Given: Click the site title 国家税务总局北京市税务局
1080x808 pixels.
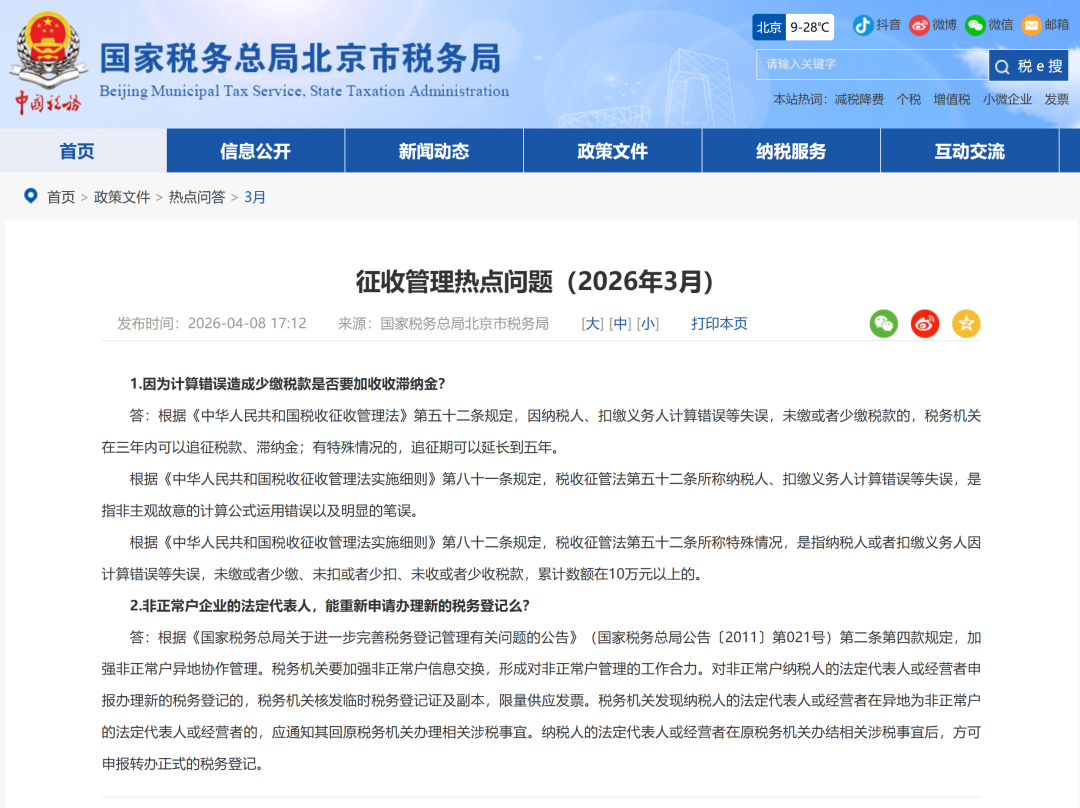Looking at the screenshot, I should pyautogui.click(x=300, y=58).
